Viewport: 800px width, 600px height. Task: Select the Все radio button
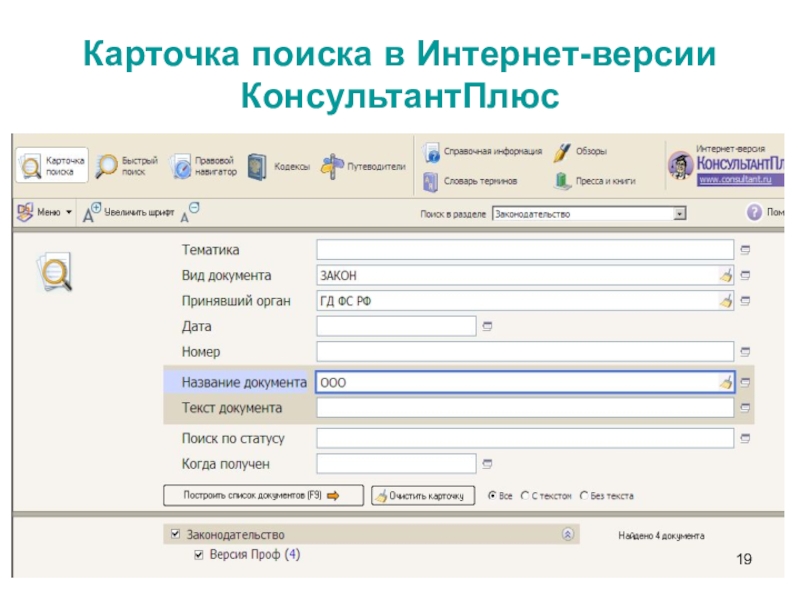(x=492, y=495)
